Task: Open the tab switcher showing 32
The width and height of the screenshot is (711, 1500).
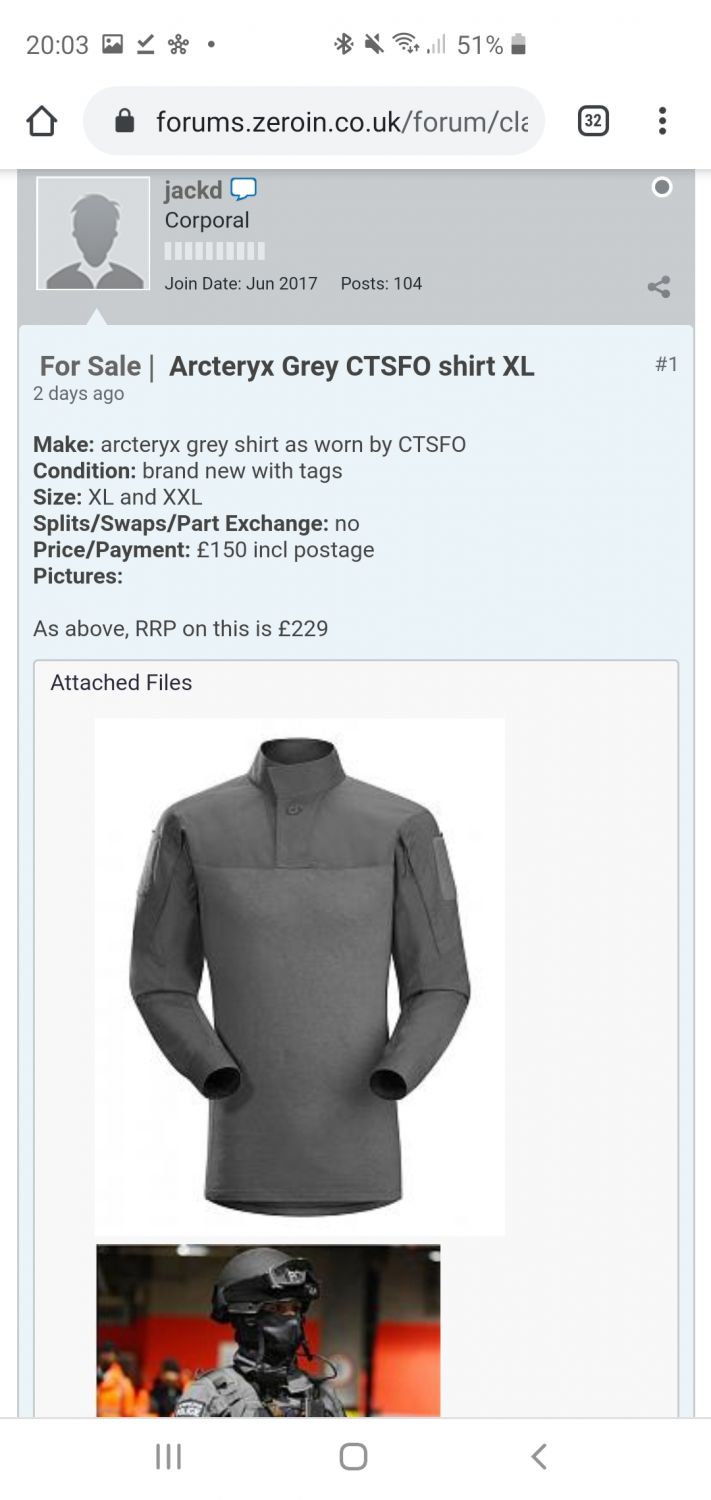Action: [593, 121]
